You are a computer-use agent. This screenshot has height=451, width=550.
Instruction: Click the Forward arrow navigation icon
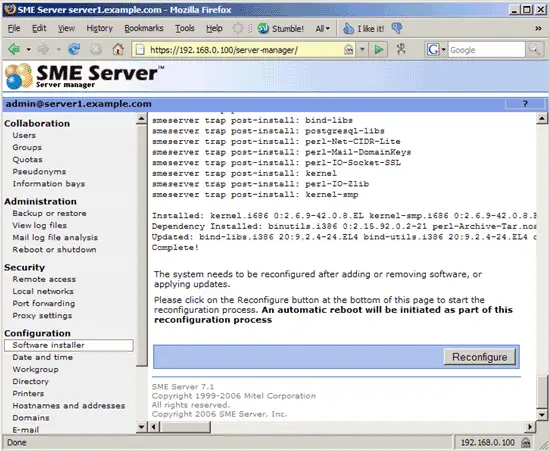[43, 49]
